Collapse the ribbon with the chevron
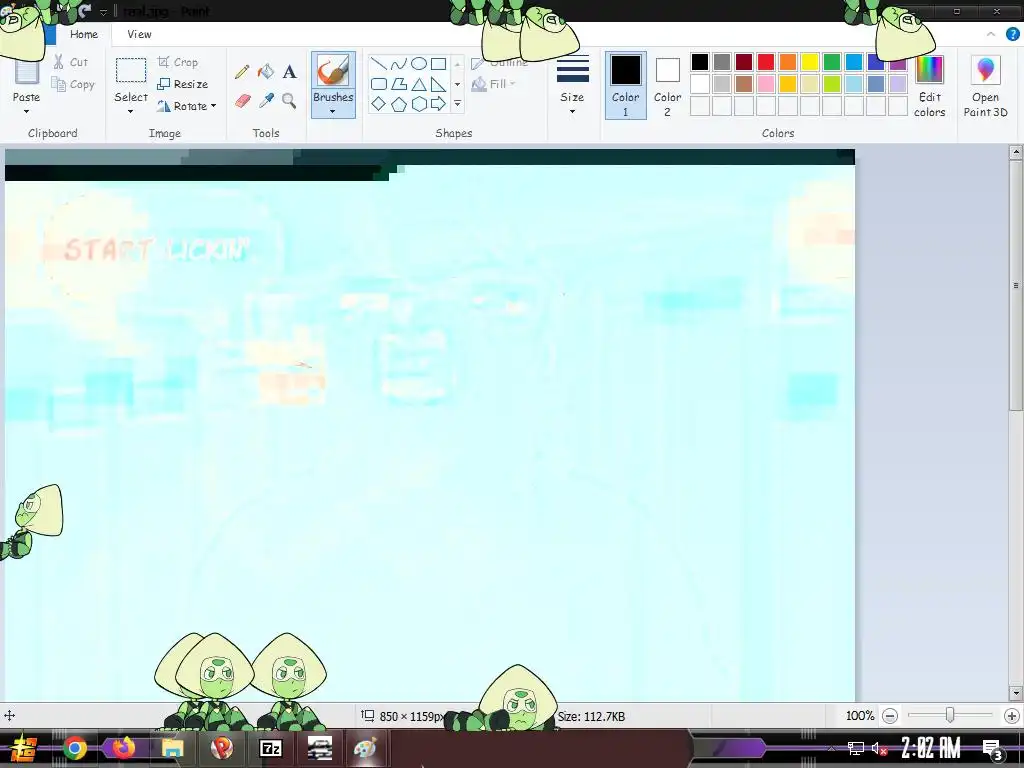 tap(991, 34)
